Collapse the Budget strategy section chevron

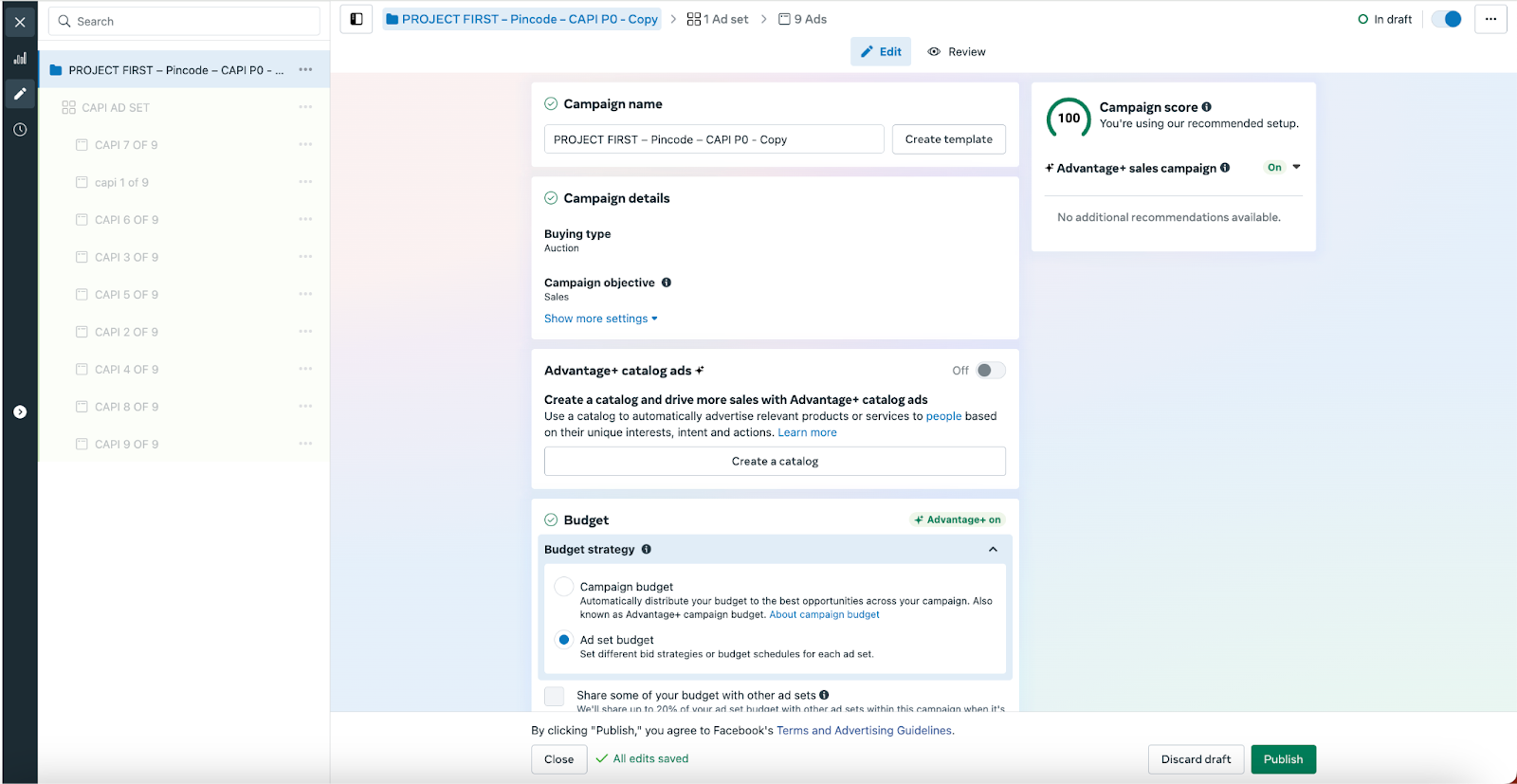point(993,550)
